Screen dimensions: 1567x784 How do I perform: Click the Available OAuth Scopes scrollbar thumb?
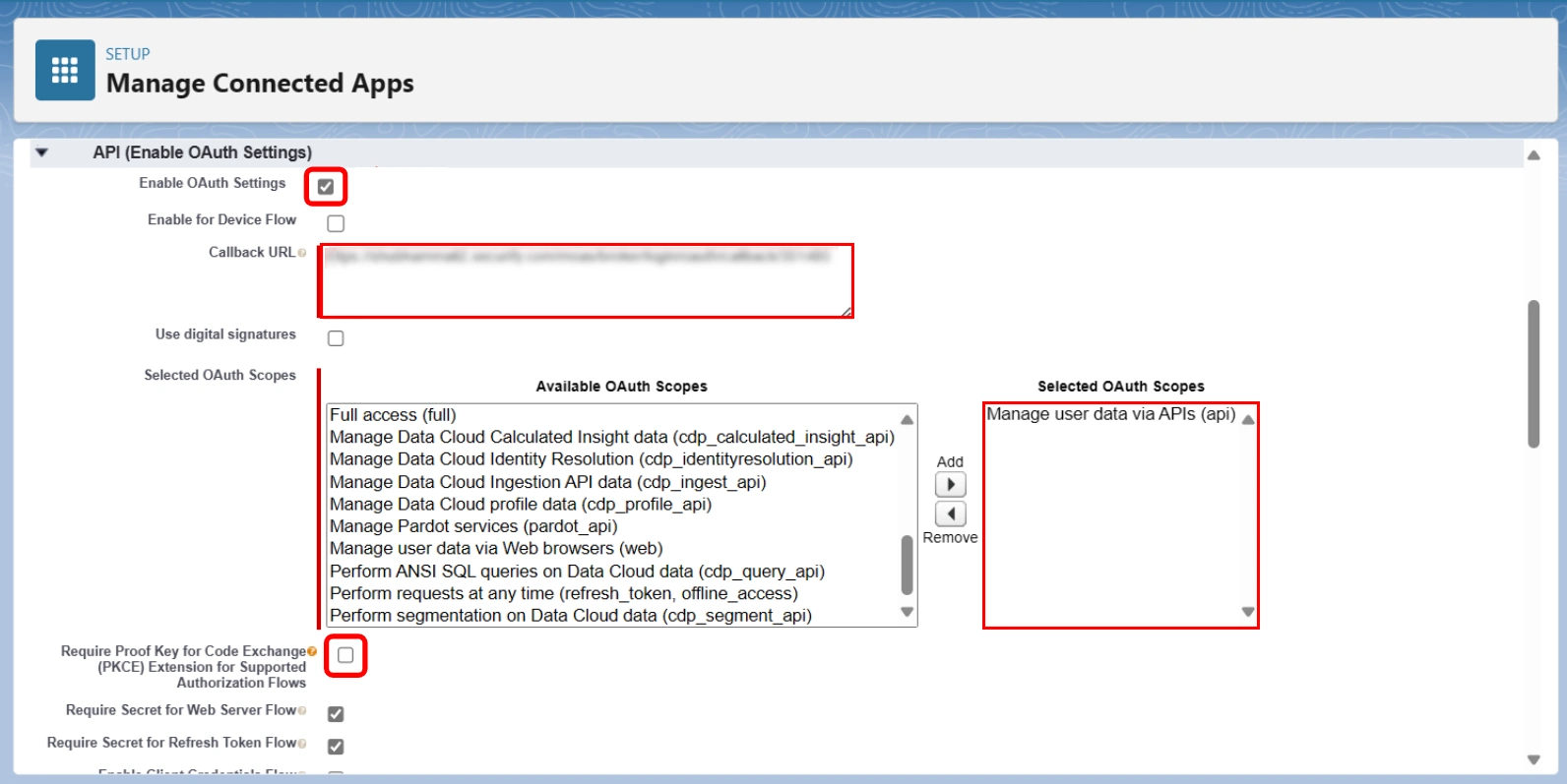[908, 565]
